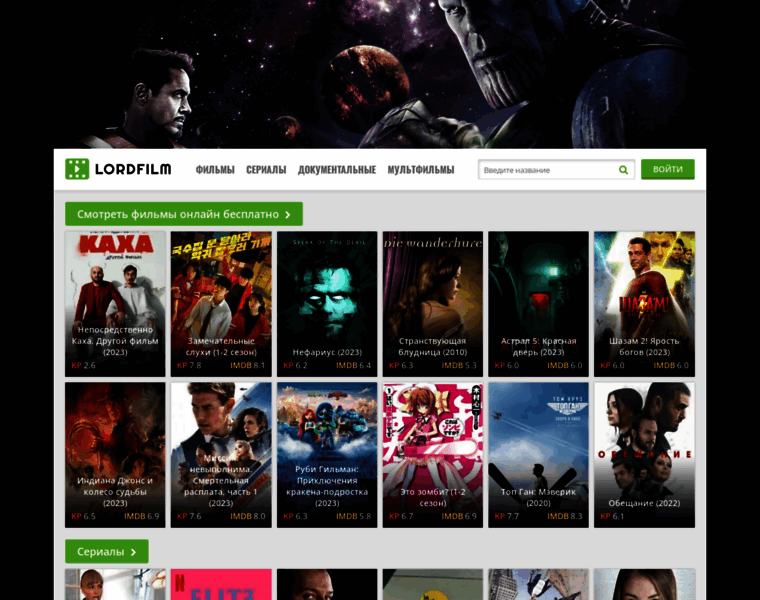Open Замечательные слухи series poster

point(221,304)
